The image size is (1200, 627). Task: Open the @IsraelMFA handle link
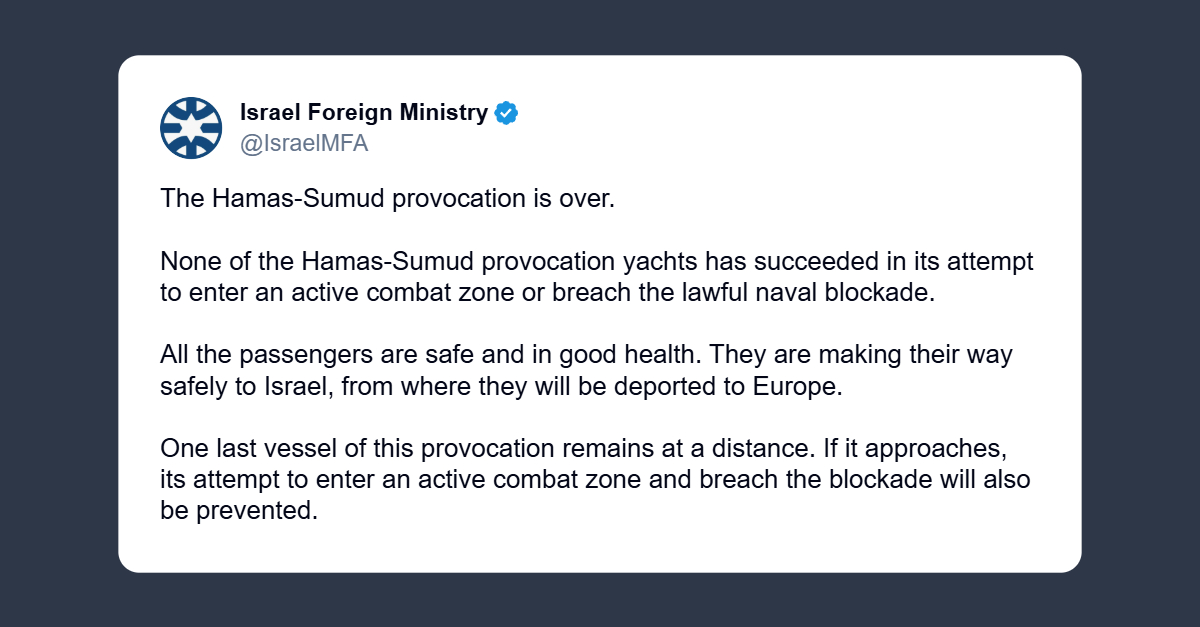point(304,143)
